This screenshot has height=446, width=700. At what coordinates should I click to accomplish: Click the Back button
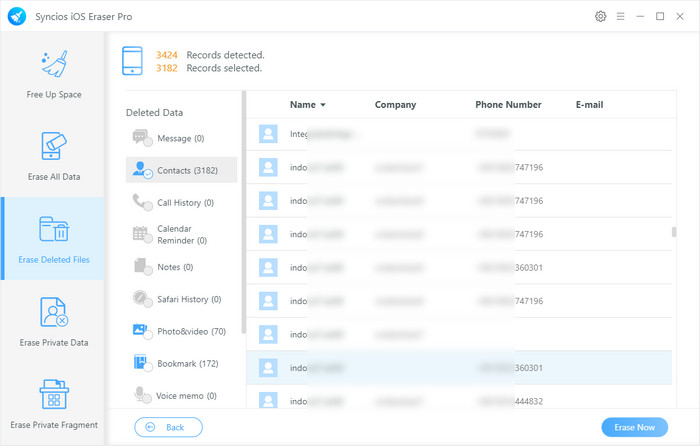tap(168, 427)
